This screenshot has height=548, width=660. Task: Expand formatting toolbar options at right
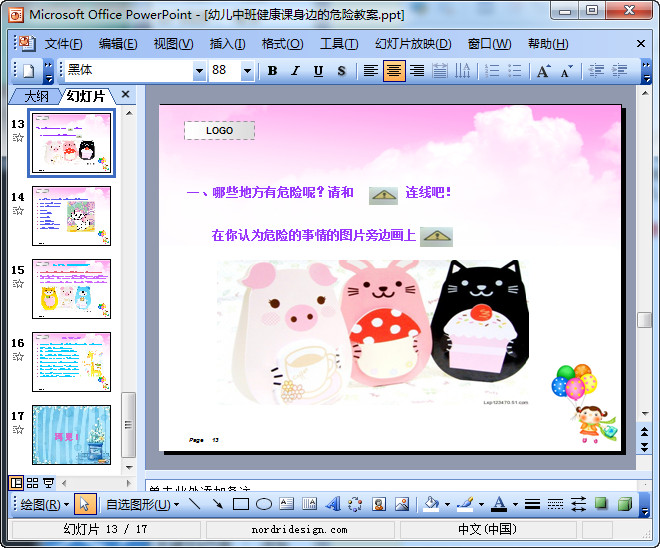tap(646, 71)
